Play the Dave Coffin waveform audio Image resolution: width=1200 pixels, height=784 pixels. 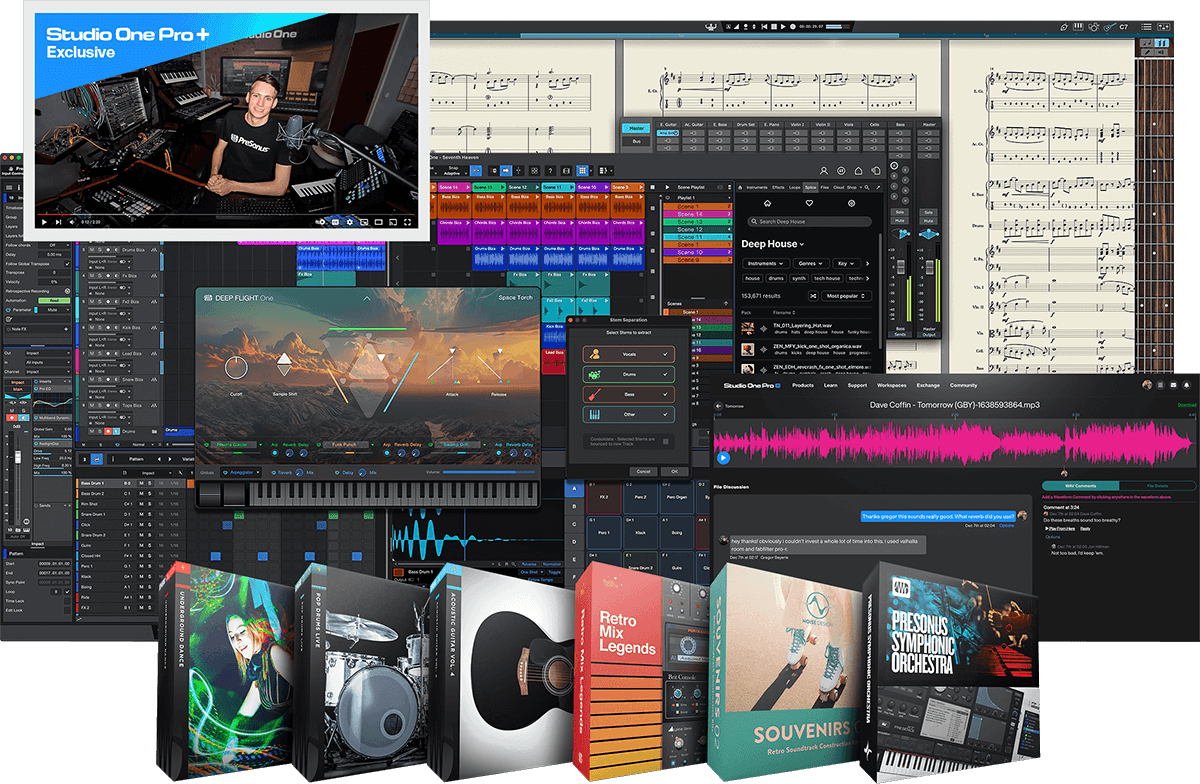723,458
